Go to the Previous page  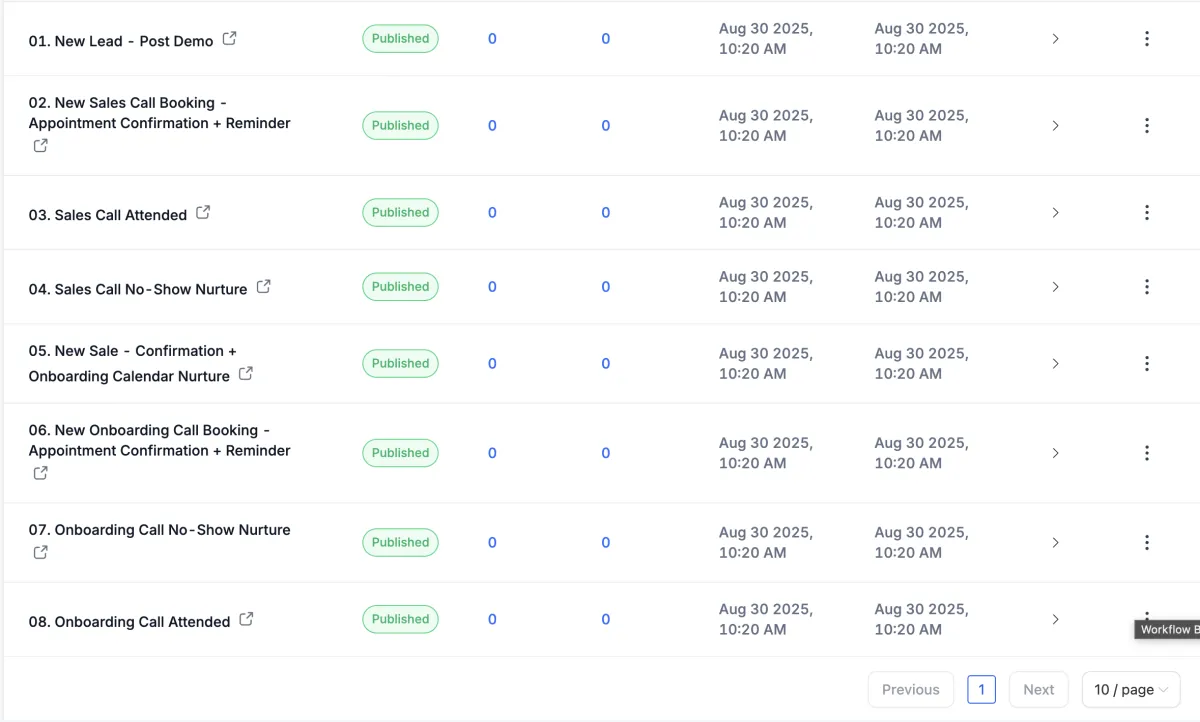[x=910, y=690]
